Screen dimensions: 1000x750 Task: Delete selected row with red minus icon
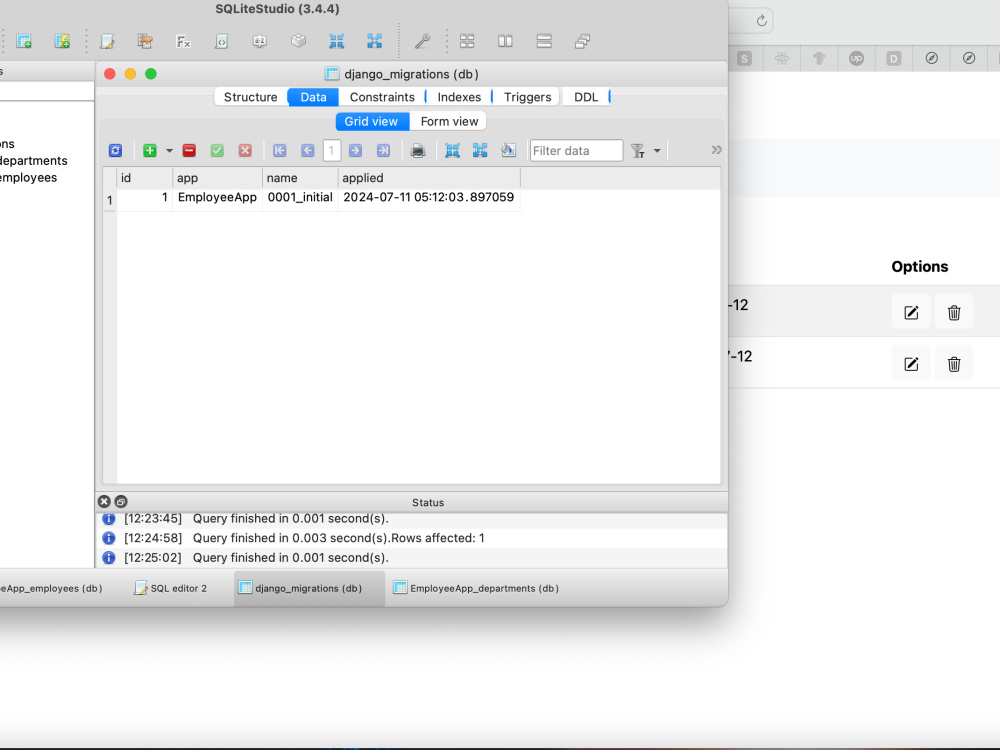189,151
